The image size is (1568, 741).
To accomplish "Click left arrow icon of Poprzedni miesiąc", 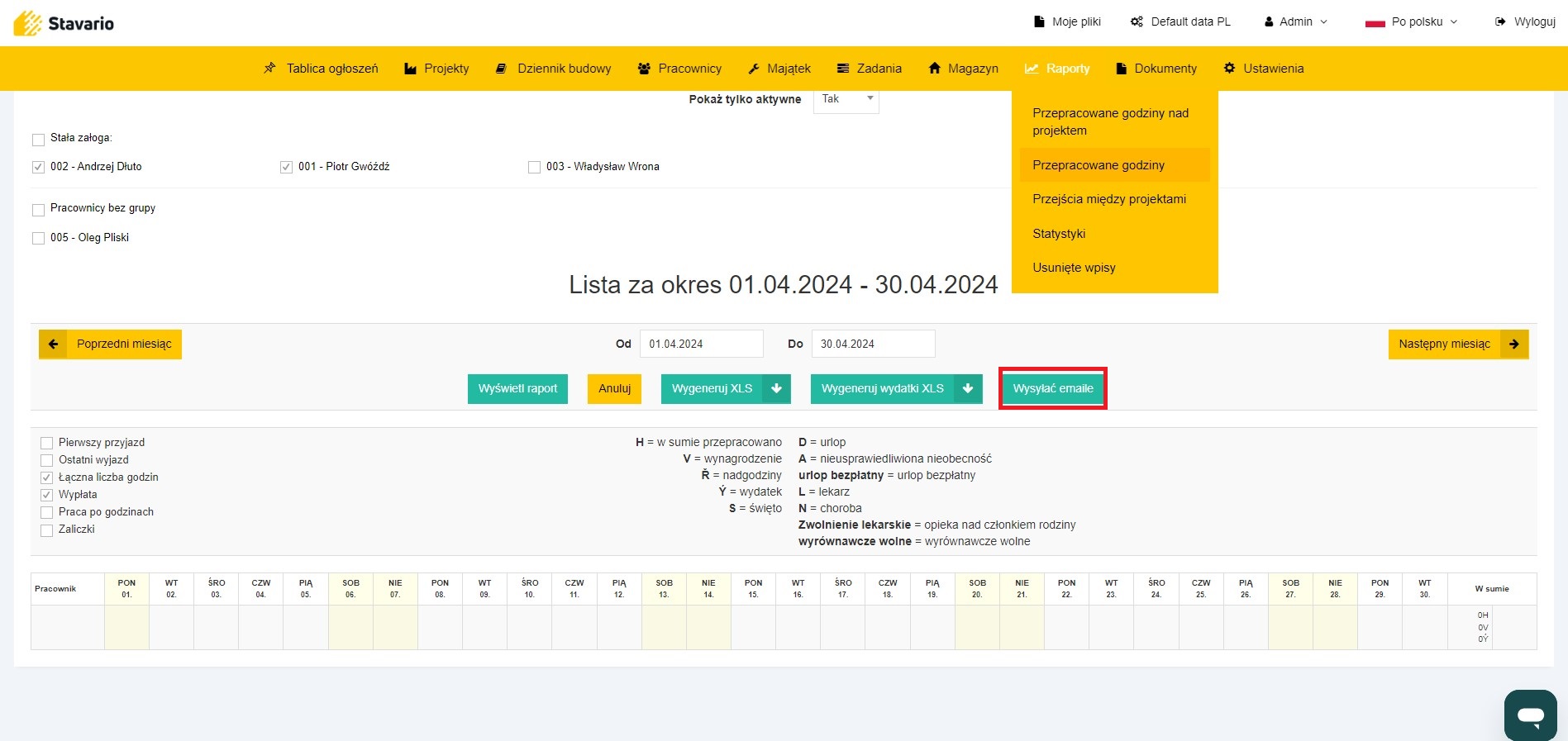I will (x=53, y=344).
